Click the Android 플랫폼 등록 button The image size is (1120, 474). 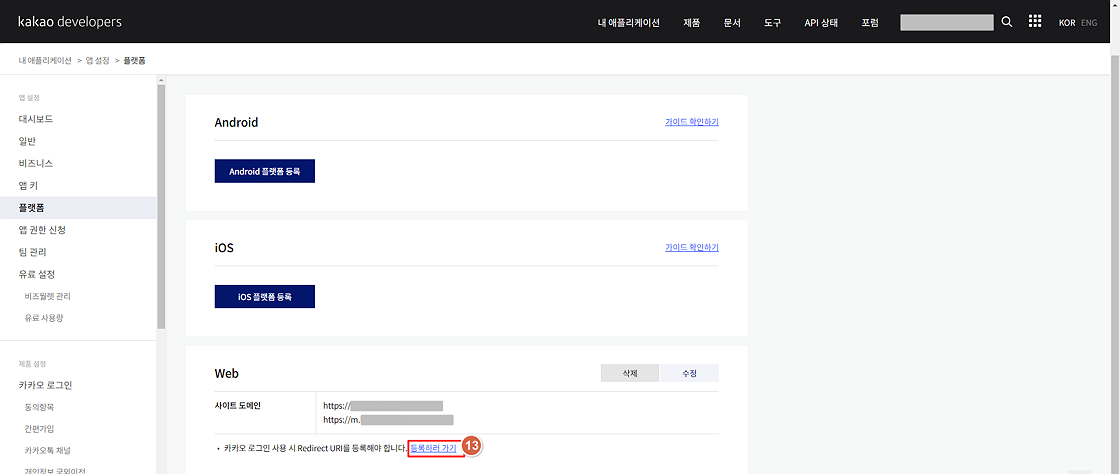click(x=264, y=171)
